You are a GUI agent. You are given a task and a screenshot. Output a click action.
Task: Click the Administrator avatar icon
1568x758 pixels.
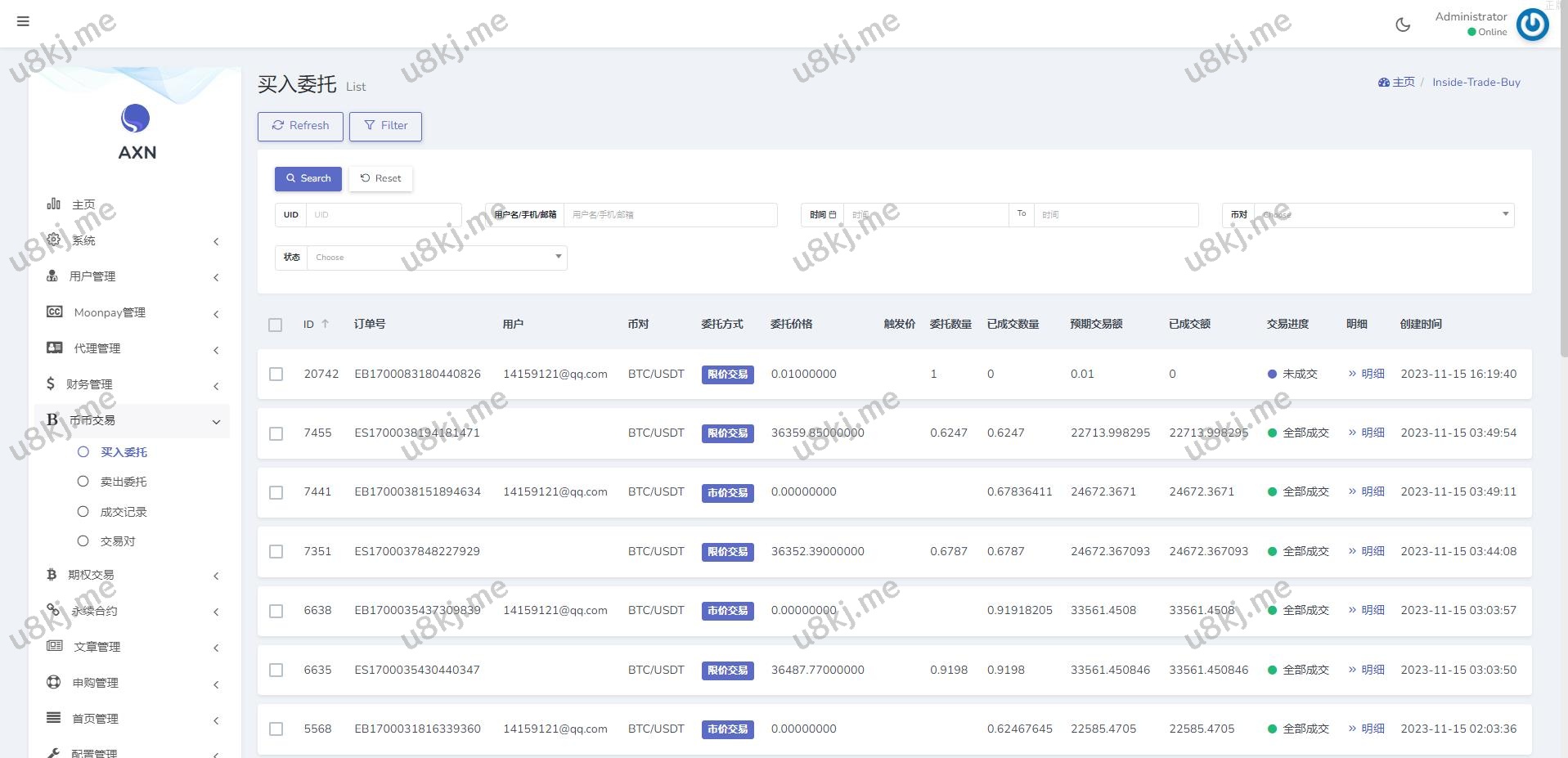pyautogui.click(x=1532, y=25)
